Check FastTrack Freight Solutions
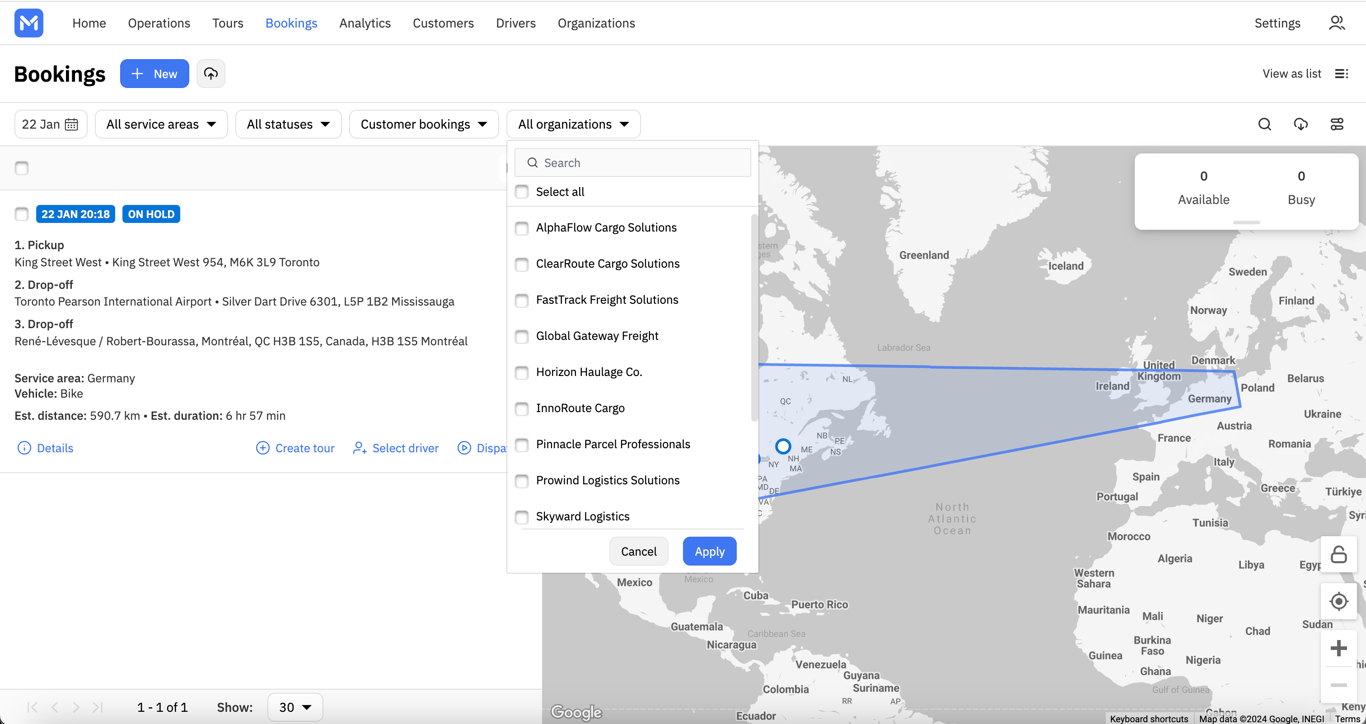 522,300
